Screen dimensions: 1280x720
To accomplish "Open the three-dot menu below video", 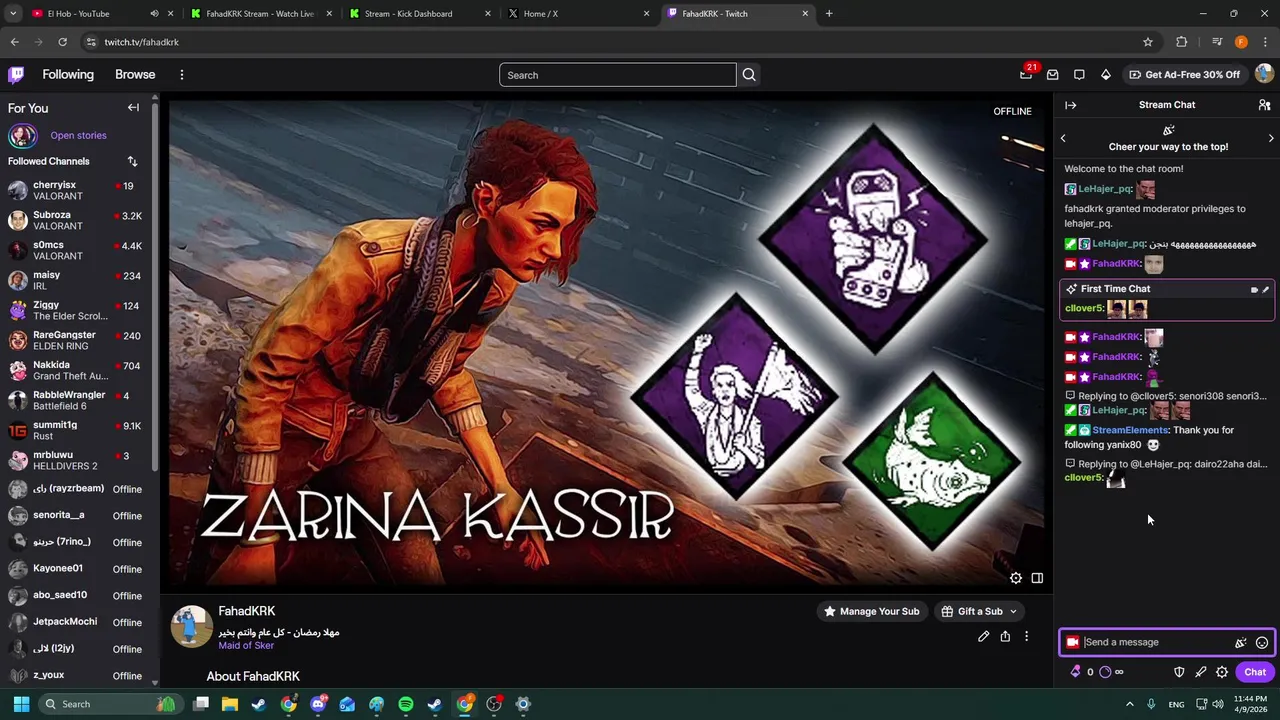I will coord(1026,636).
